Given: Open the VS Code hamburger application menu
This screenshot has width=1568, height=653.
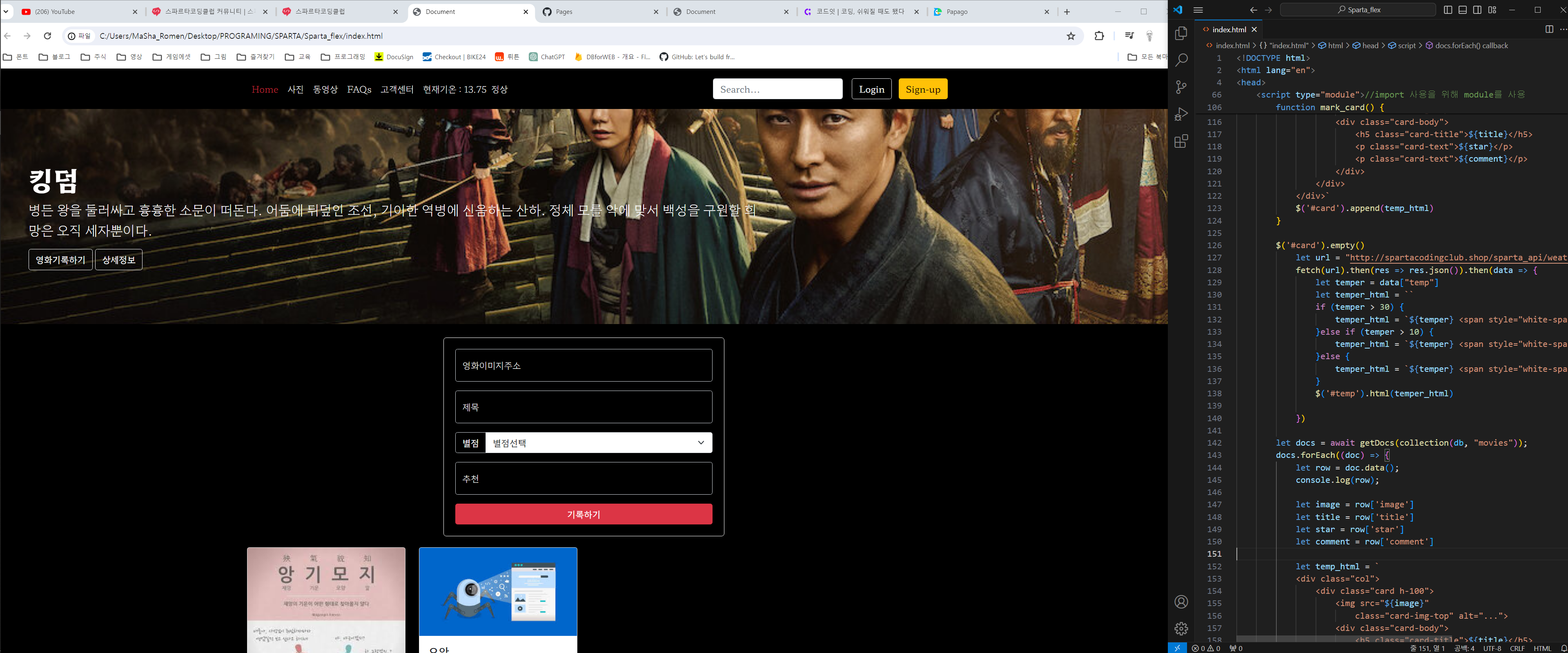Looking at the screenshot, I should click(1198, 10).
